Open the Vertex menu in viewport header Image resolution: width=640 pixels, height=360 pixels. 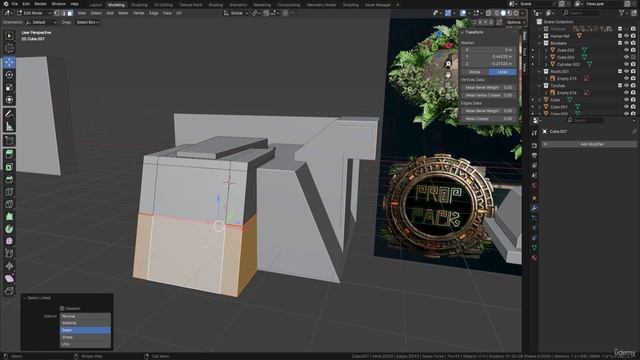click(138, 13)
